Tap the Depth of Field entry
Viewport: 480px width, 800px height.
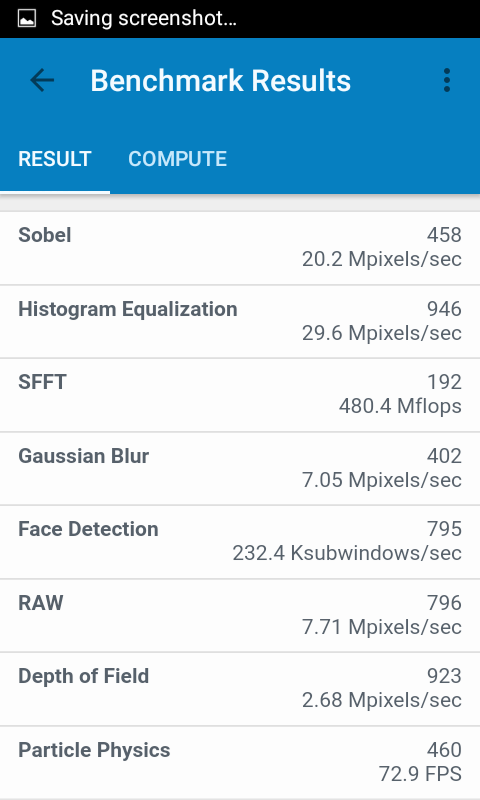point(240,689)
